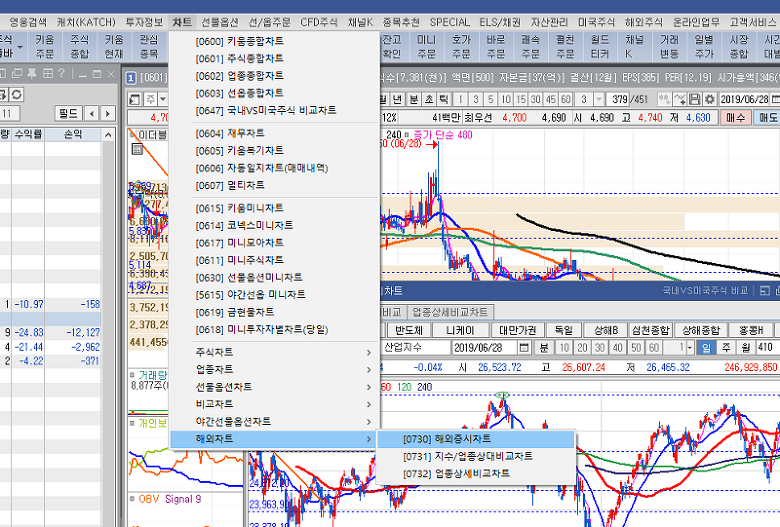Image resolution: width=780 pixels, height=527 pixels.
Task: Click the 379 bar count input field
Action: point(618,100)
